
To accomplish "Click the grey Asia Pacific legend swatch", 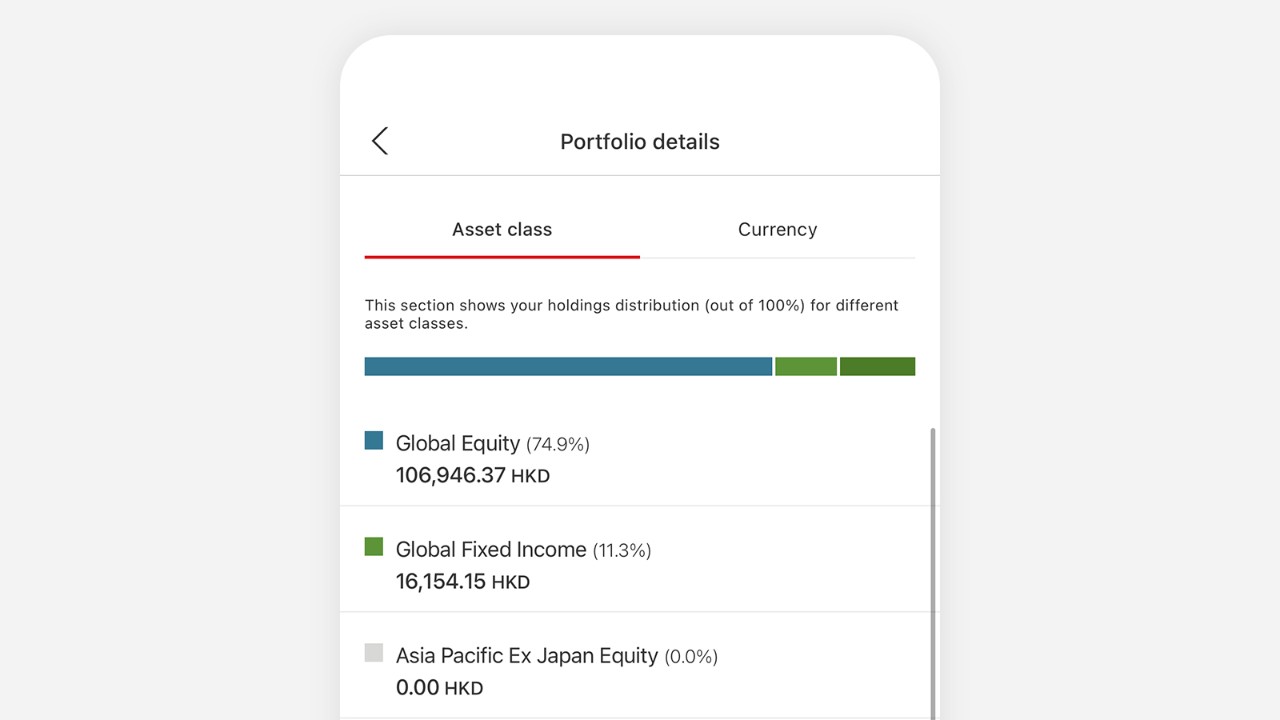I will pos(374,653).
